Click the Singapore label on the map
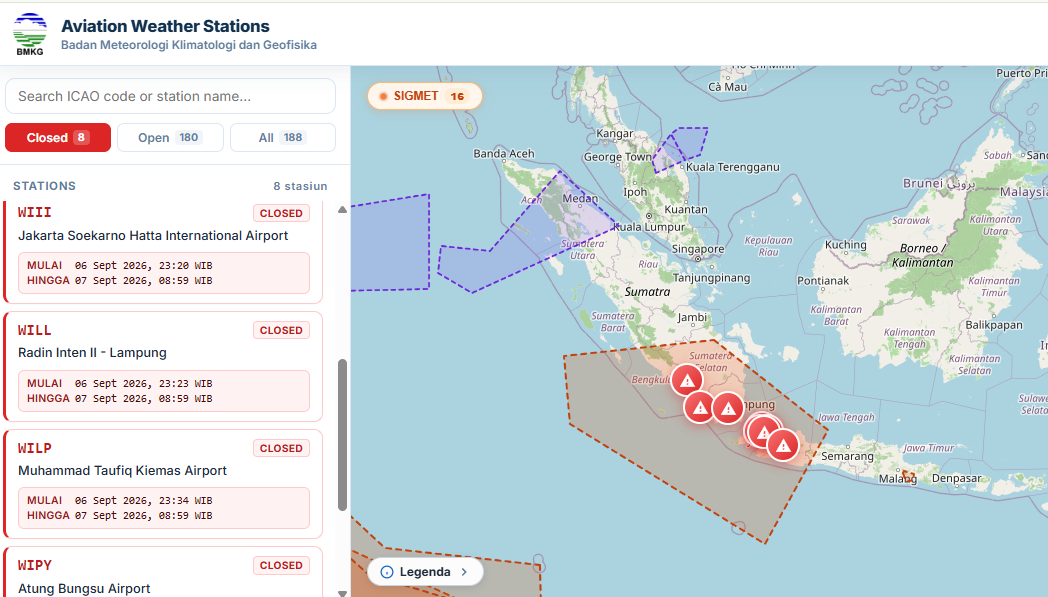1048x597 pixels. 698,249
